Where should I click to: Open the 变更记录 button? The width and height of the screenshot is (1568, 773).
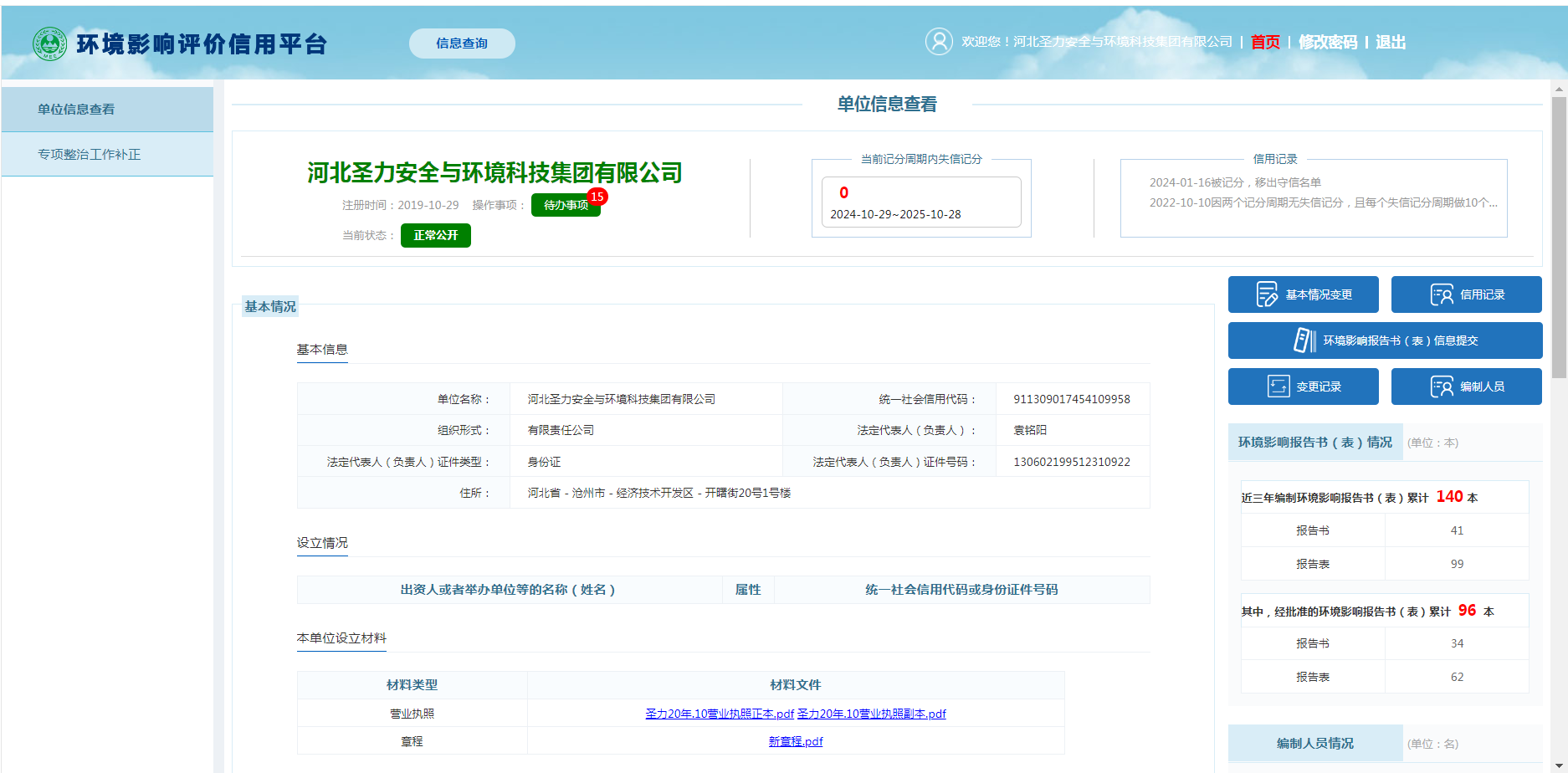pyautogui.click(x=1303, y=386)
